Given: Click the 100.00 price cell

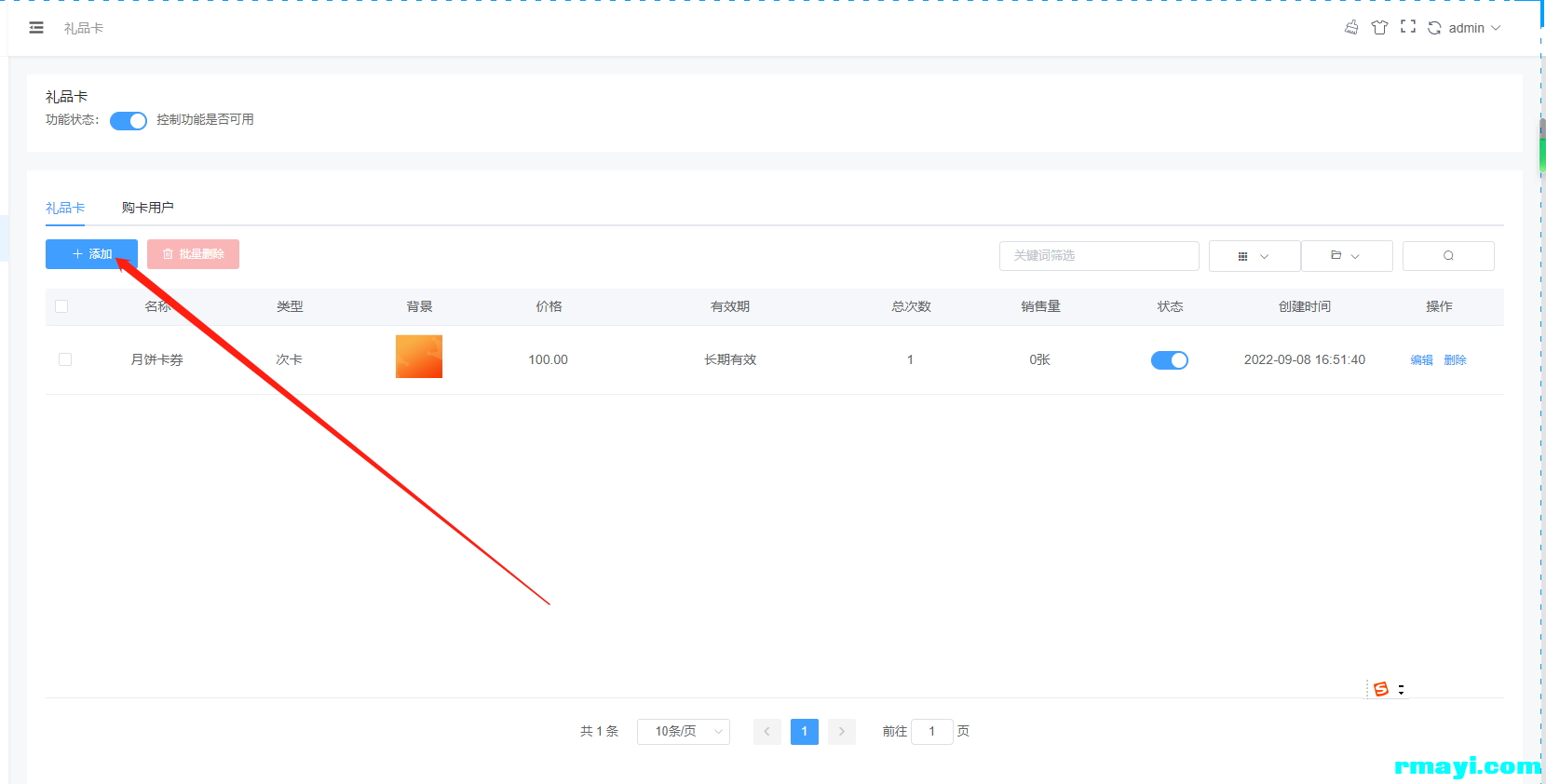Looking at the screenshot, I should (548, 359).
